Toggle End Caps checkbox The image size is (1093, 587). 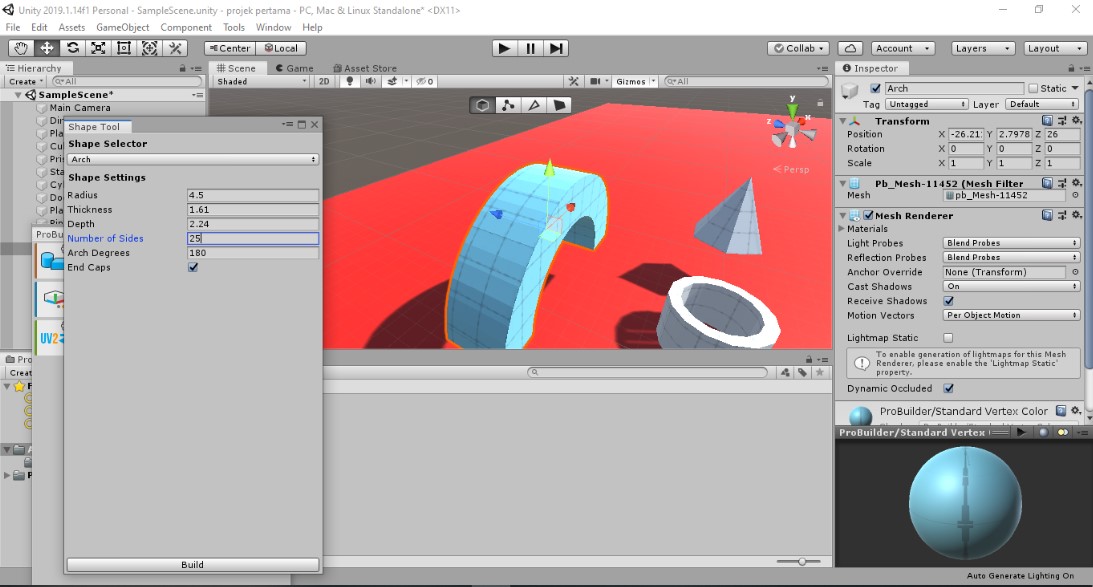tap(193, 268)
